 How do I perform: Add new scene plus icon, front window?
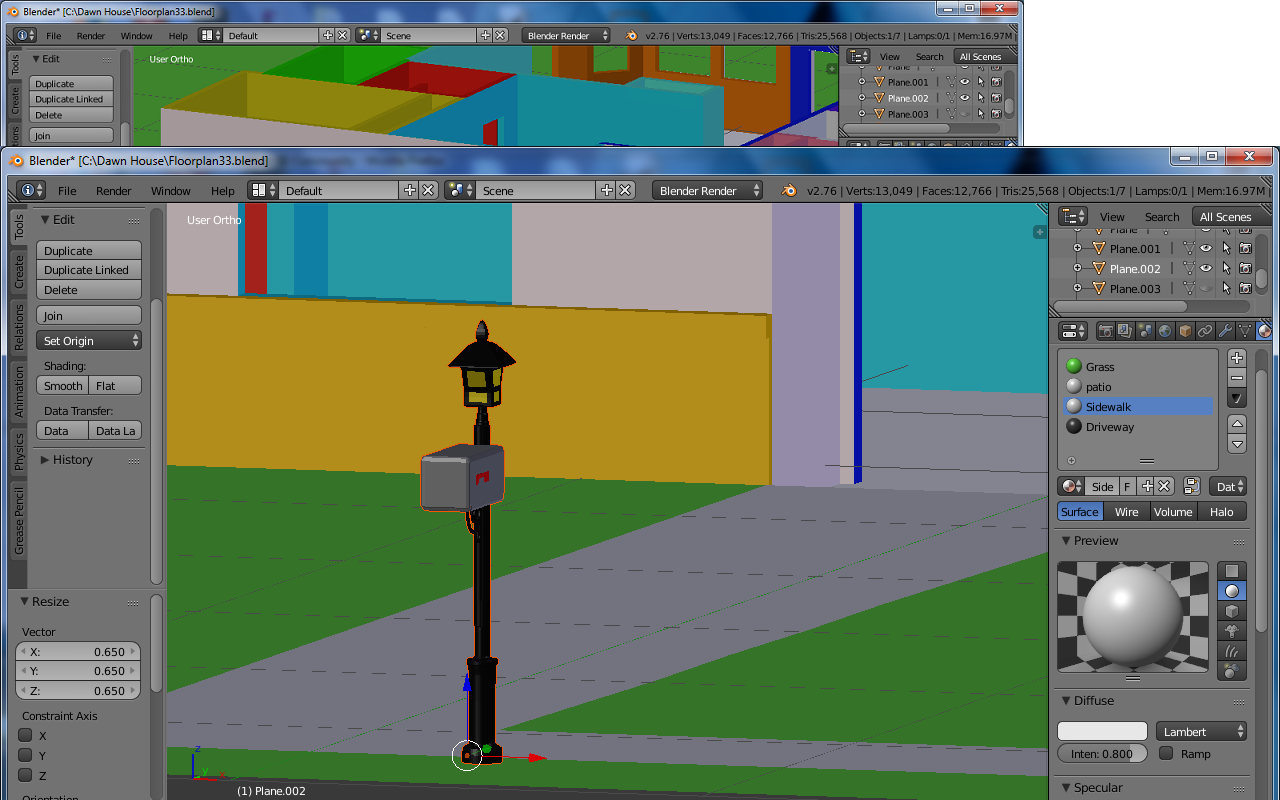[x=606, y=190]
